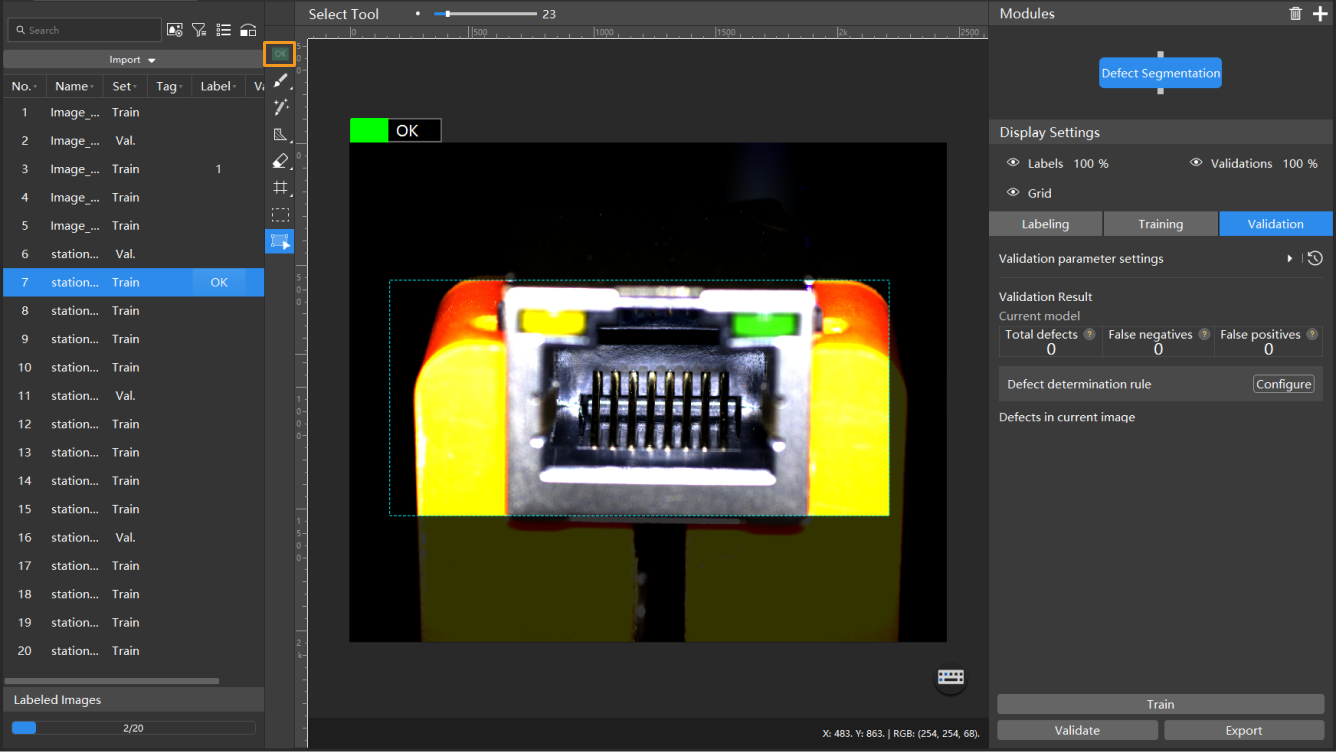Select the polygon mask tool

click(x=280, y=134)
